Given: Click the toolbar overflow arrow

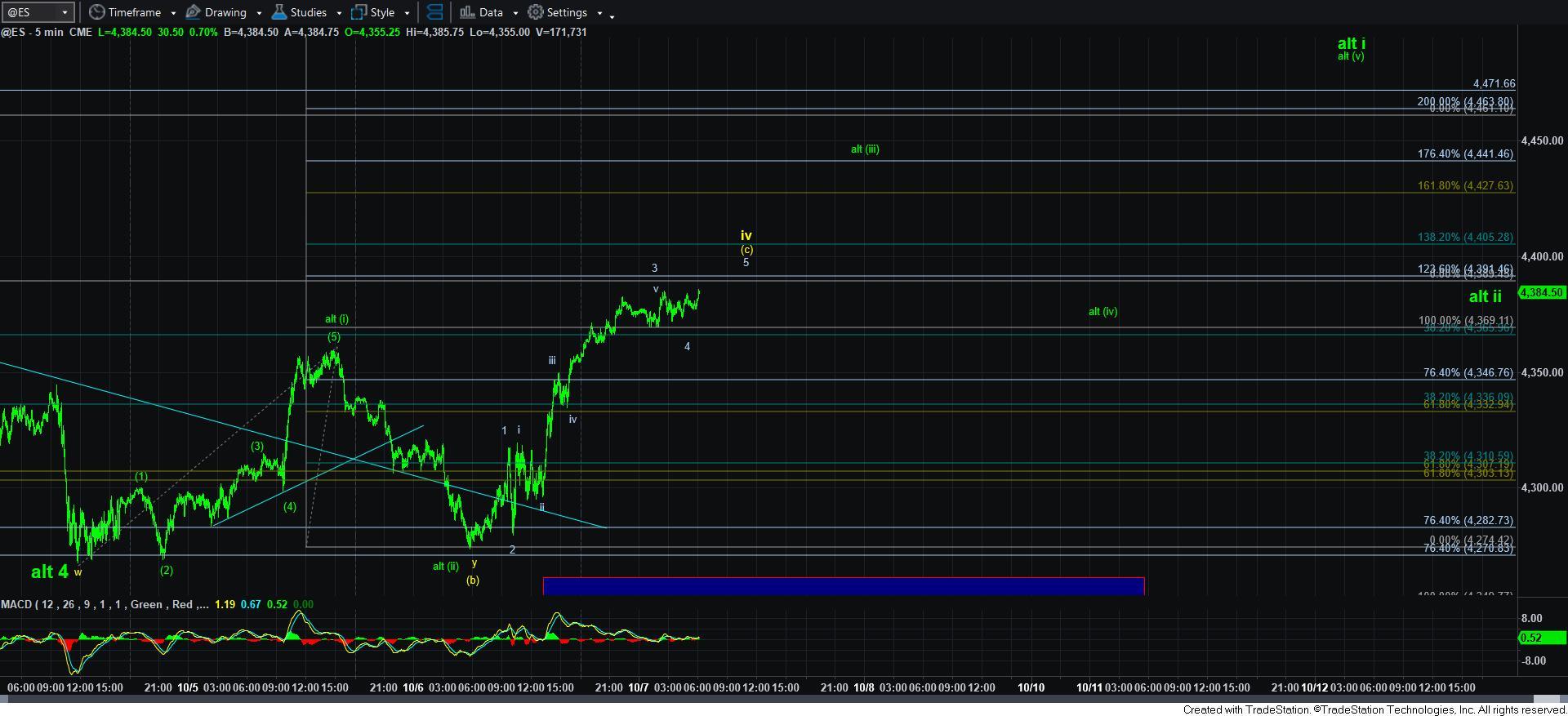Looking at the screenshot, I should [x=612, y=15].
